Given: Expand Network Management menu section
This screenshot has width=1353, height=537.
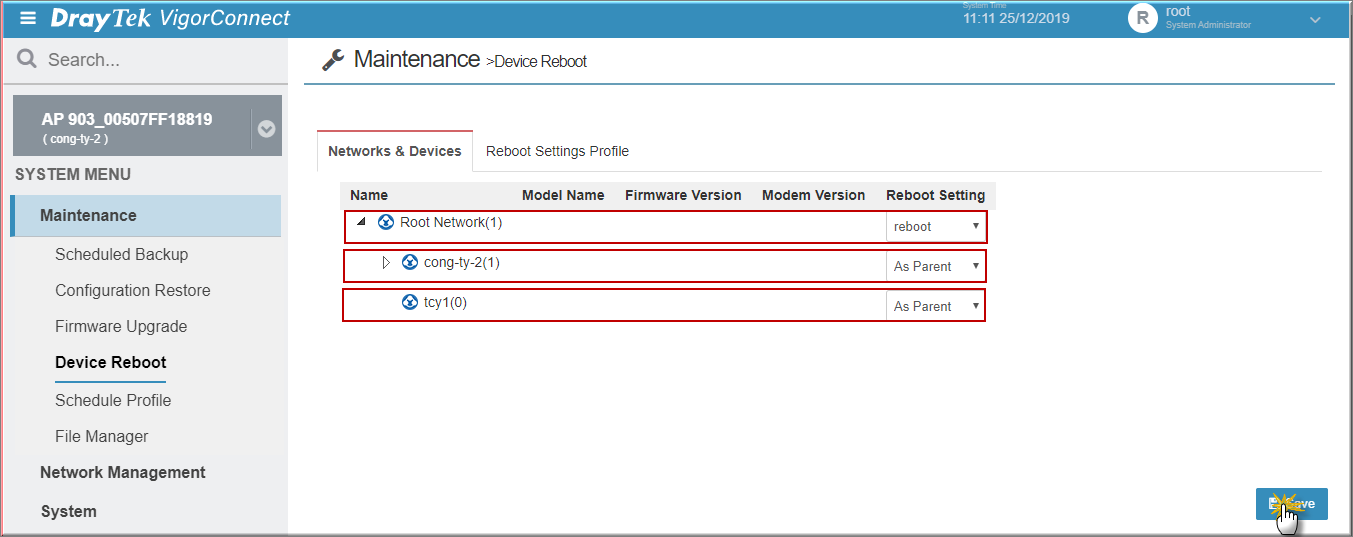Looking at the screenshot, I should click(x=123, y=472).
